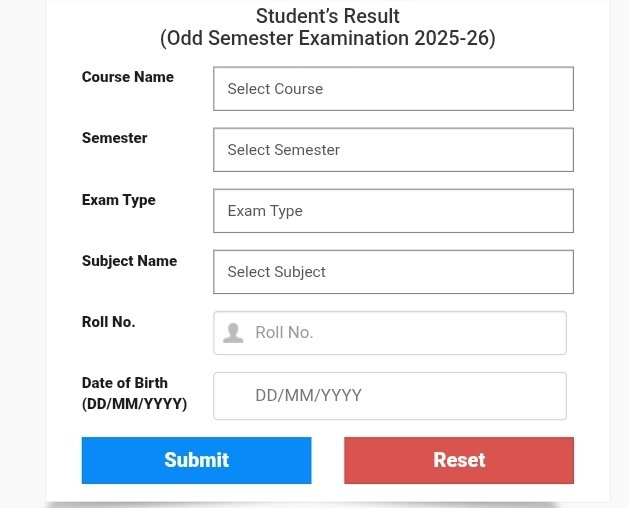Click the Course Name label
Screen dimensions: 629x508
pos(128,77)
